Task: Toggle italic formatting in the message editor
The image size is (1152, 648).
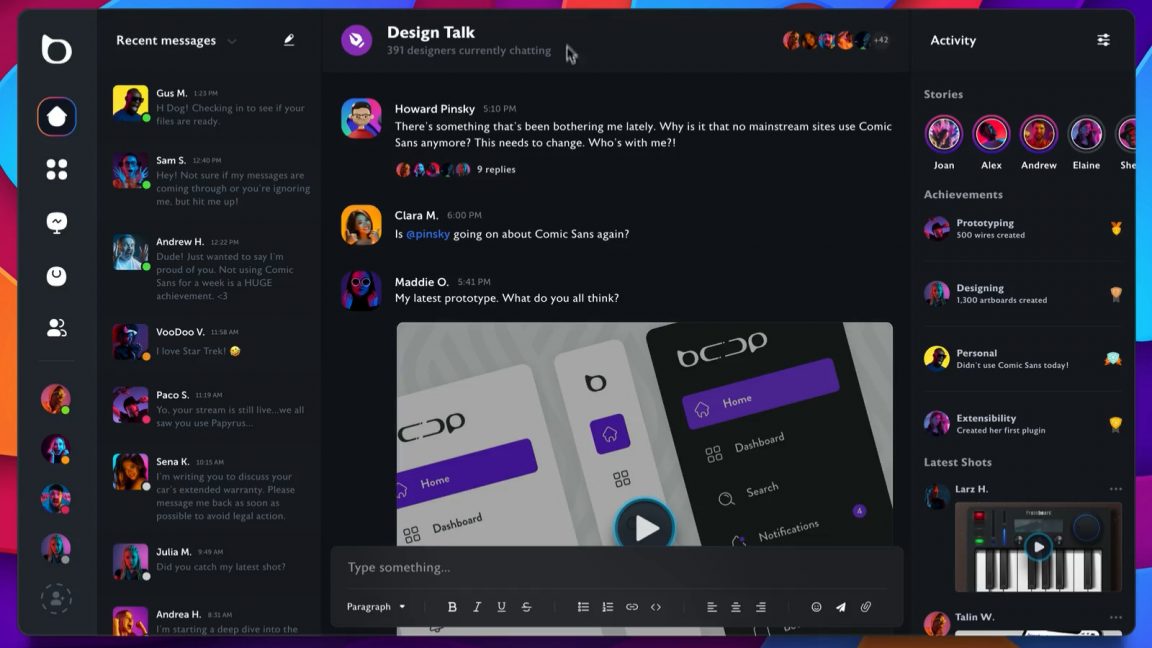Action: 477,607
